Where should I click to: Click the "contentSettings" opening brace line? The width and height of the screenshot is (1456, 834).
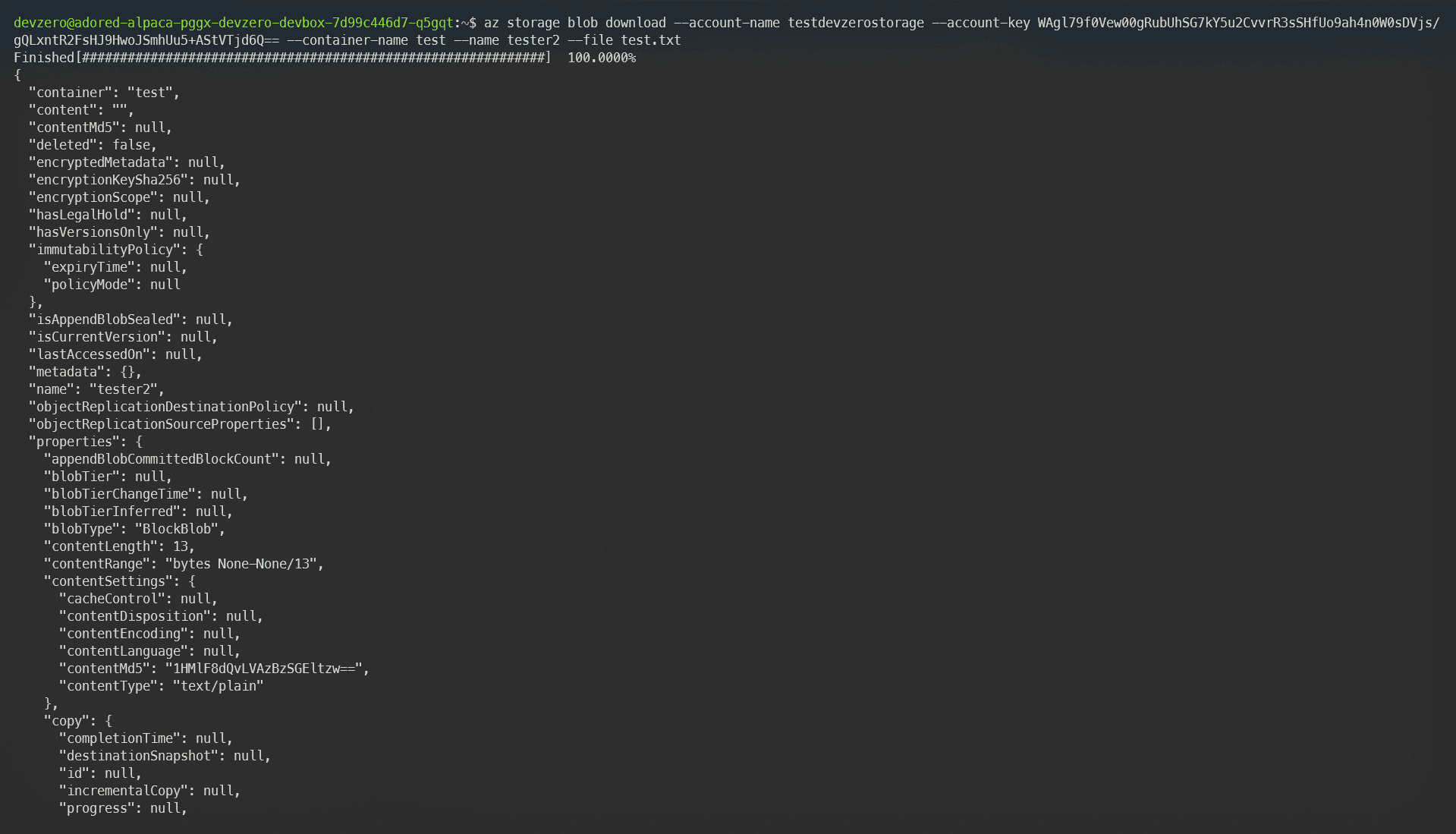(x=119, y=581)
